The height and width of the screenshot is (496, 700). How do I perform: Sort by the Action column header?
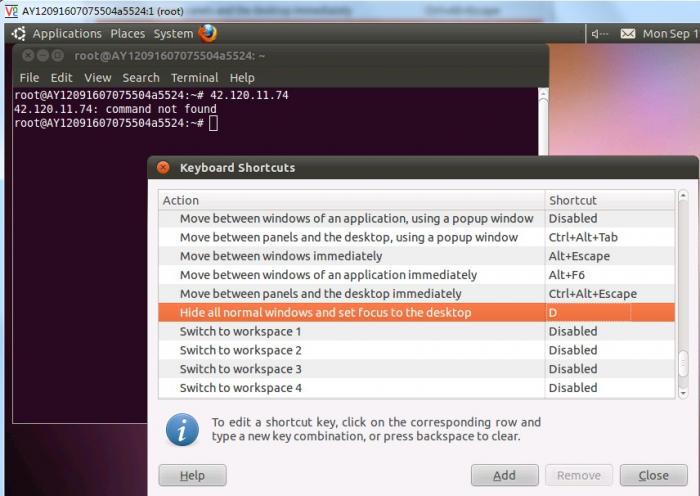click(350, 200)
